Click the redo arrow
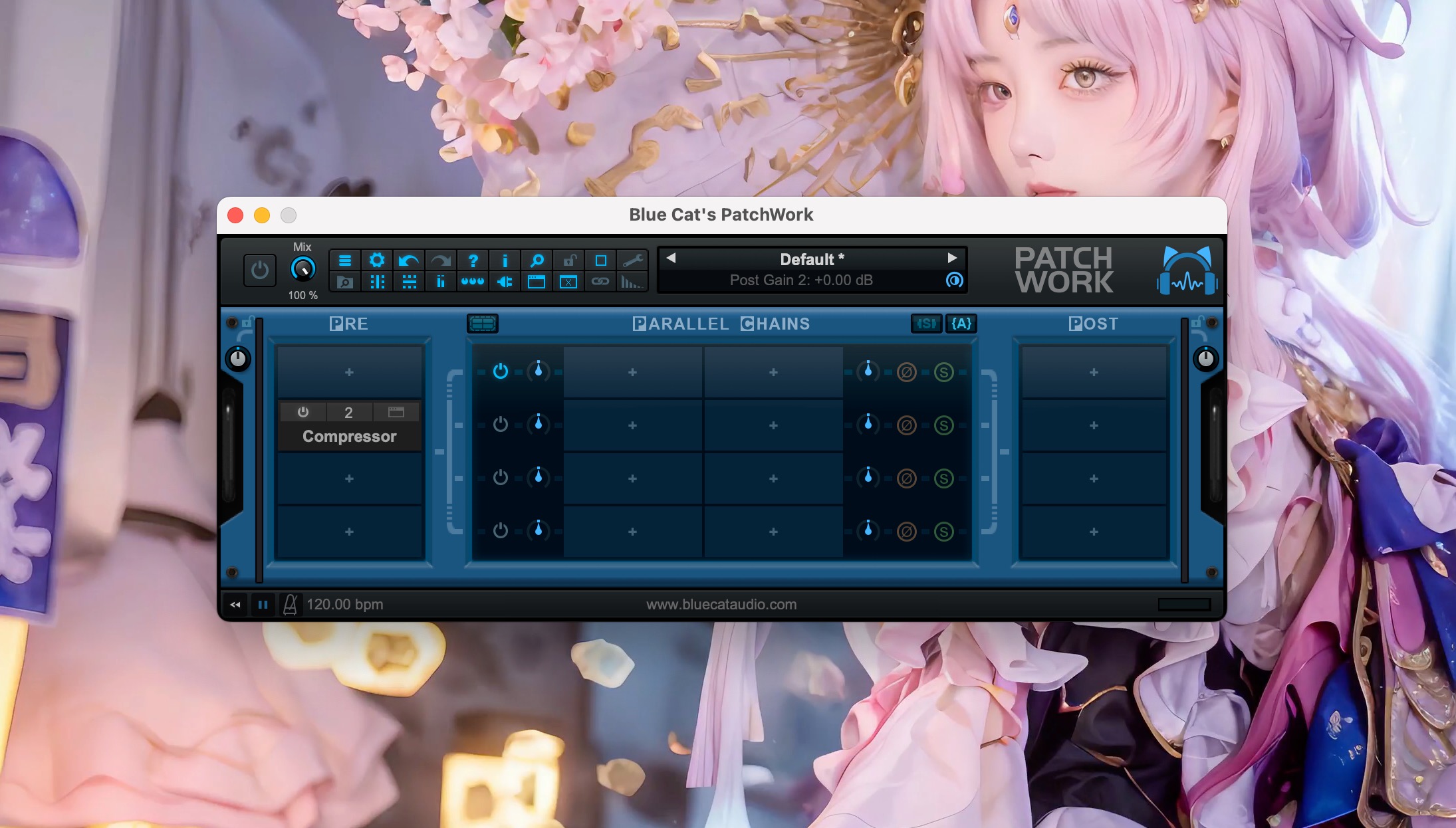The image size is (1456, 828). point(441,260)
